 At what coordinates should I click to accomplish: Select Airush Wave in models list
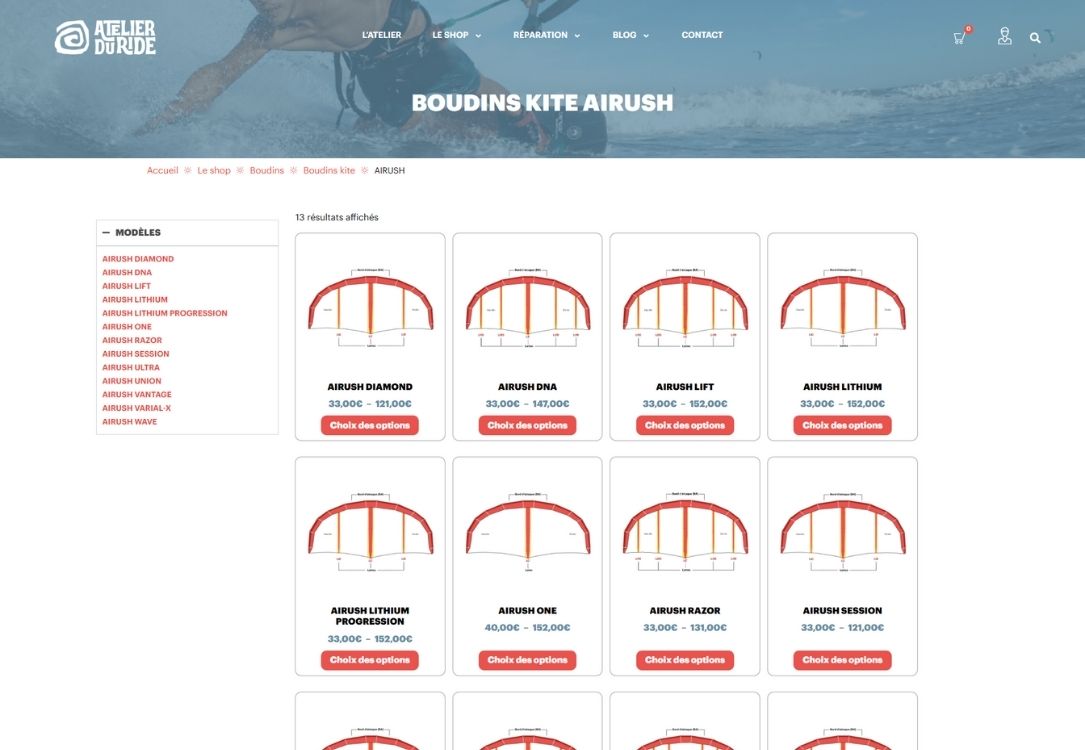(x=129, y=422)
